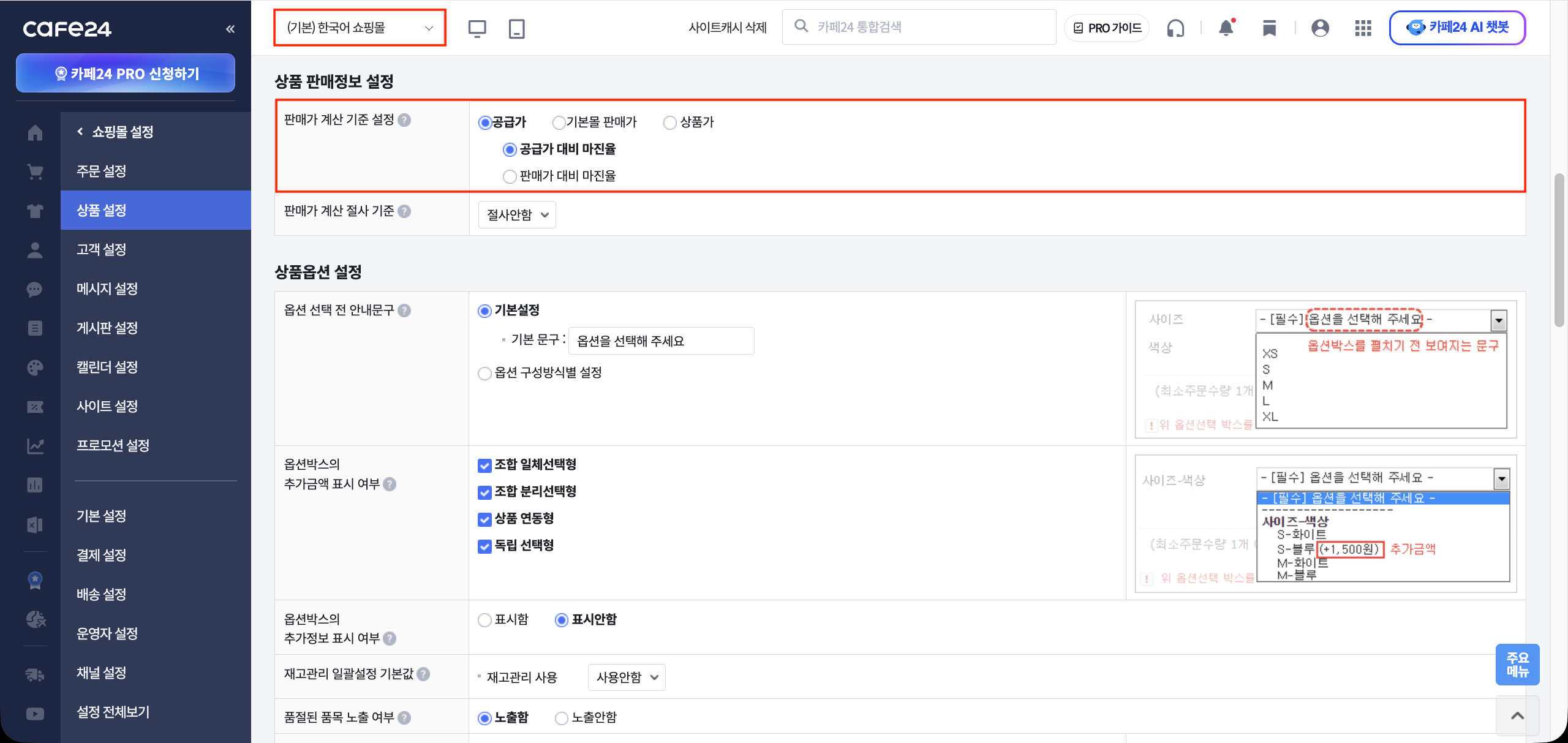Select 판매가 대비 마진율 radio option
This screenshot has width=1568, height=743.
[x=510, y=176]
